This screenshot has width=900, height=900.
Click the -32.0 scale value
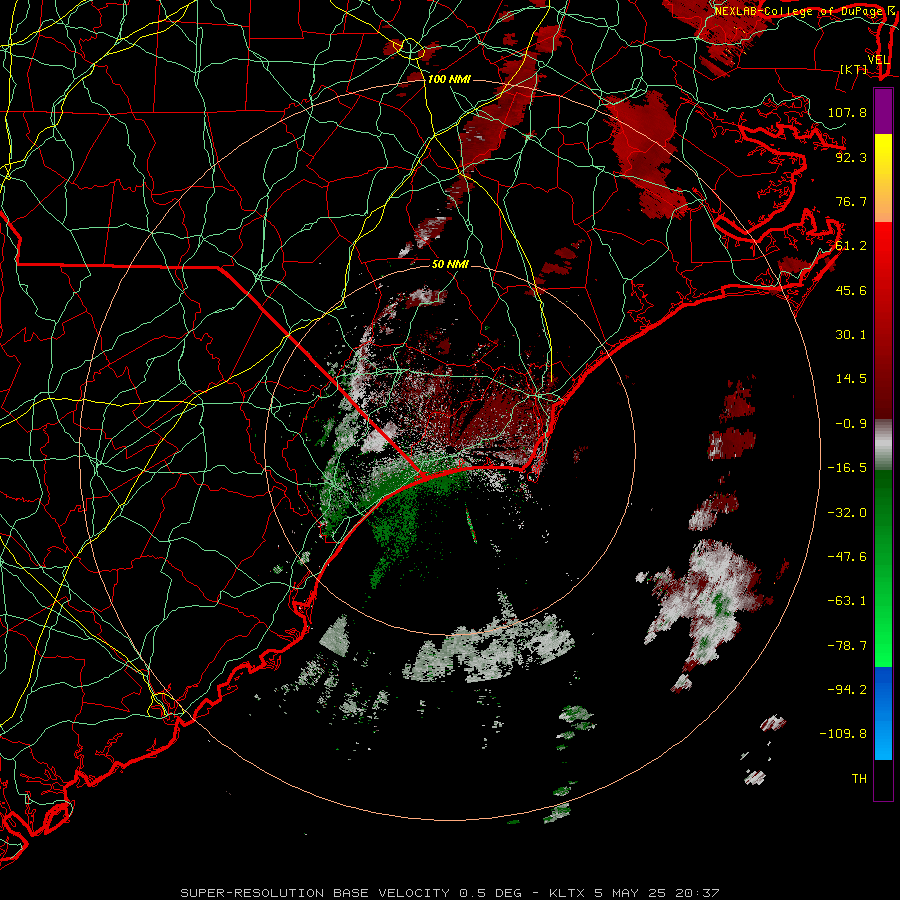[x=847, y=513]
